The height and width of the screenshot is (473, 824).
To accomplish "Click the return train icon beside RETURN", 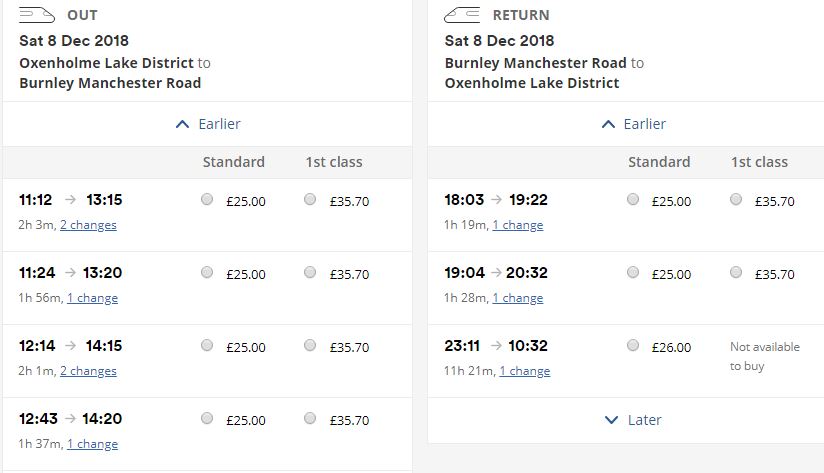I will tap(462, 15).
